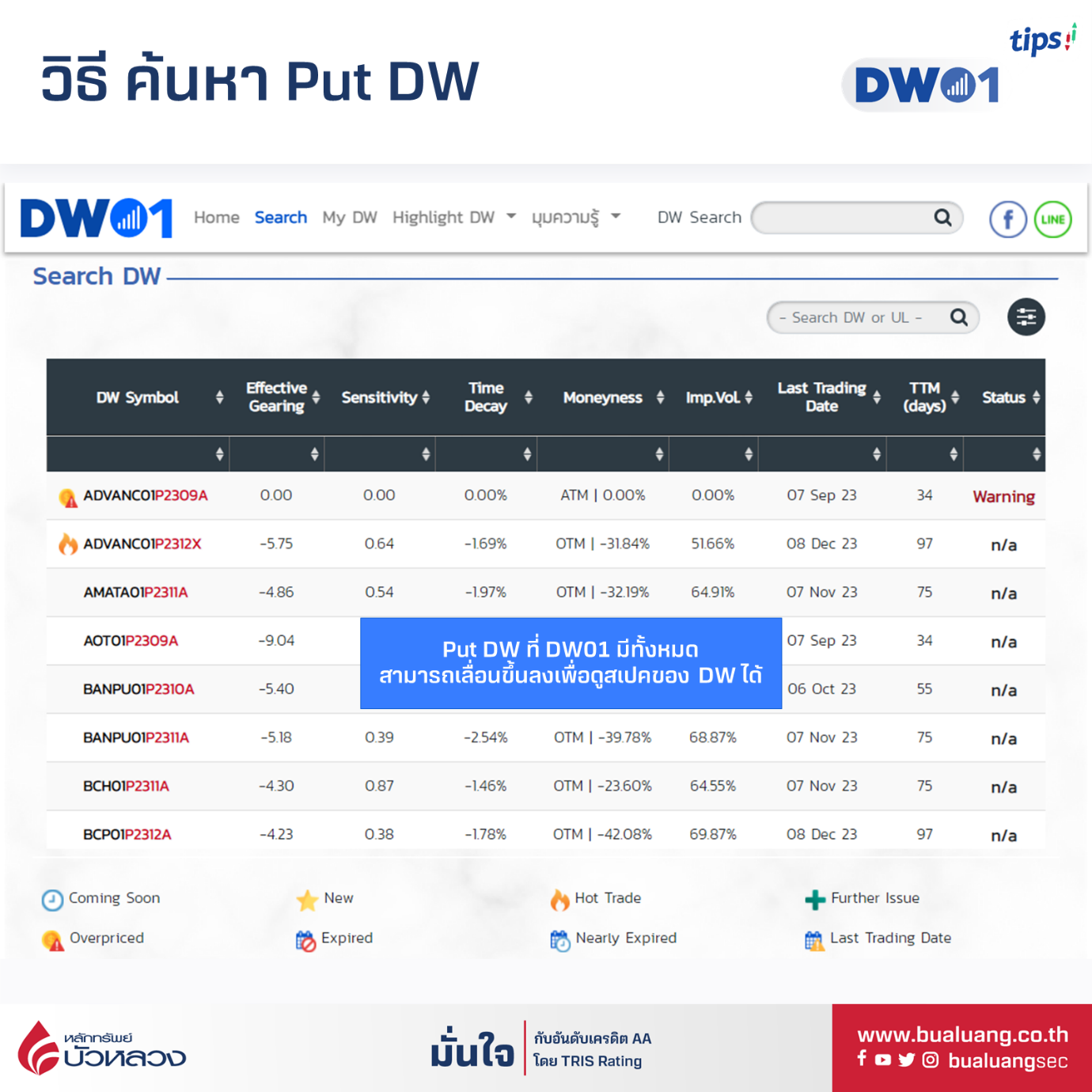Click magnifier icon in DW Search box
The image size is (1092, 1092).
[942, 218]
